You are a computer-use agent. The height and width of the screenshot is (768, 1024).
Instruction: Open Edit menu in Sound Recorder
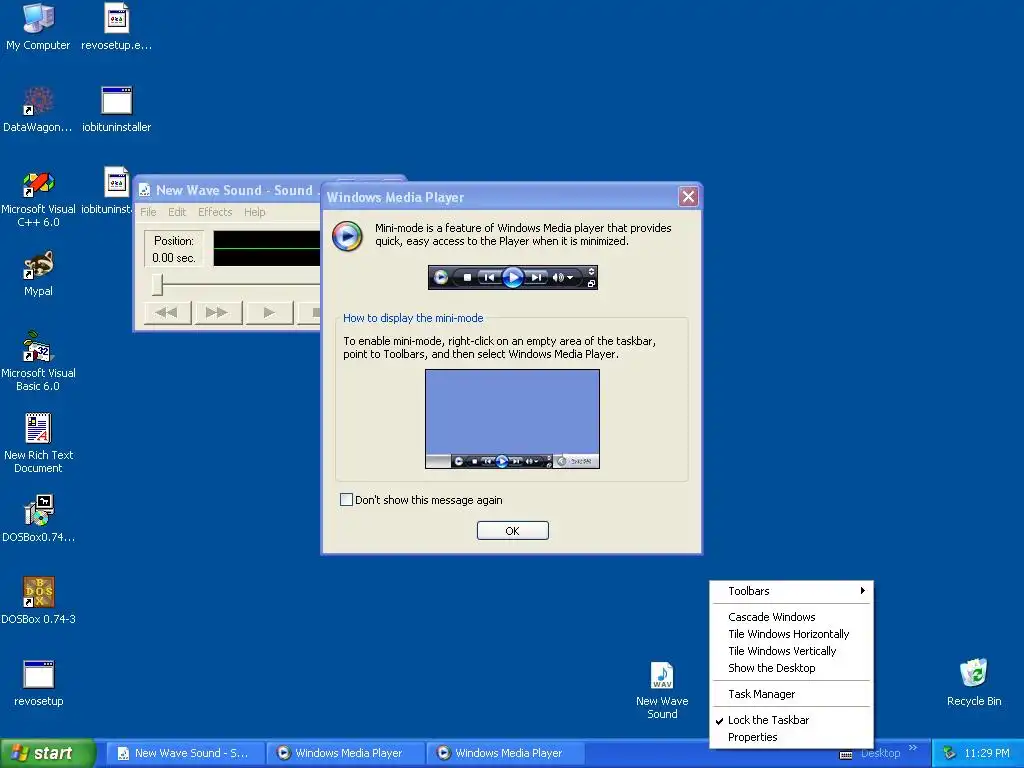[177, 212]
